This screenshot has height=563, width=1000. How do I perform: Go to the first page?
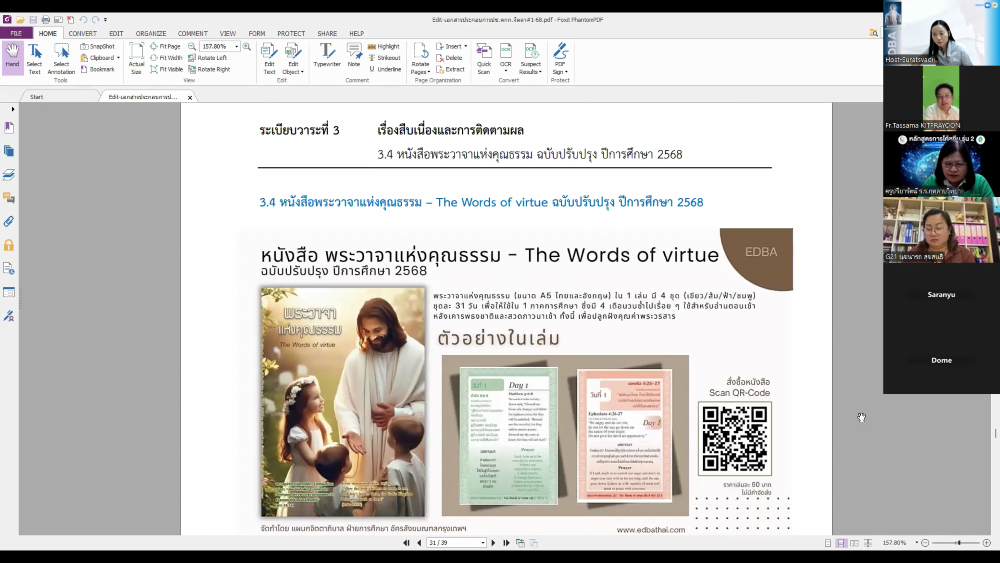coord(406,543)
